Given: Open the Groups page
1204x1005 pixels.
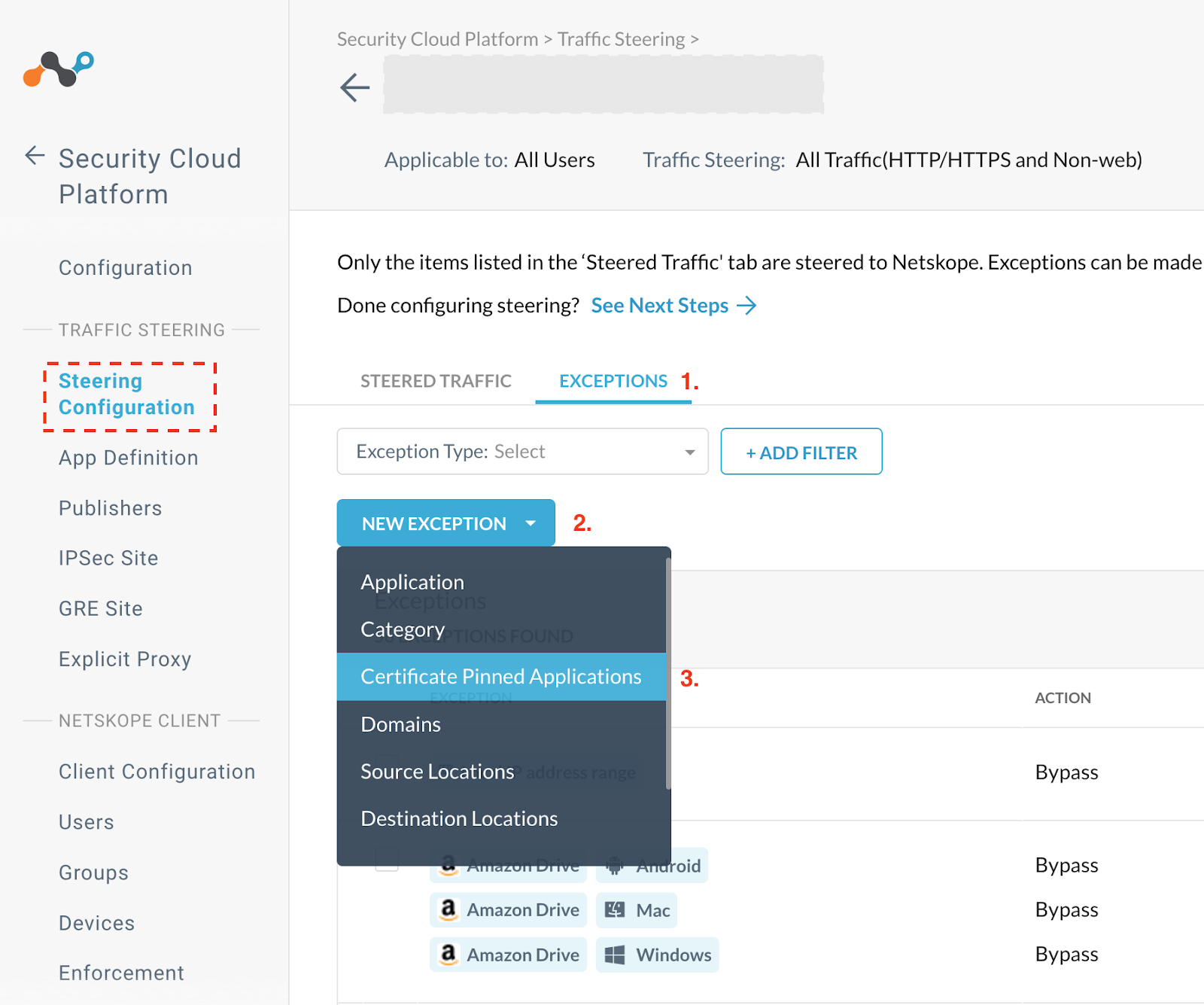Looking at the screenshot, I should point(93,873).
